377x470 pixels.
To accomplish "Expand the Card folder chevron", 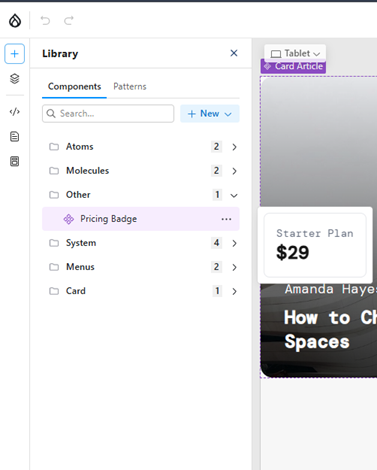I will point(234,291).
